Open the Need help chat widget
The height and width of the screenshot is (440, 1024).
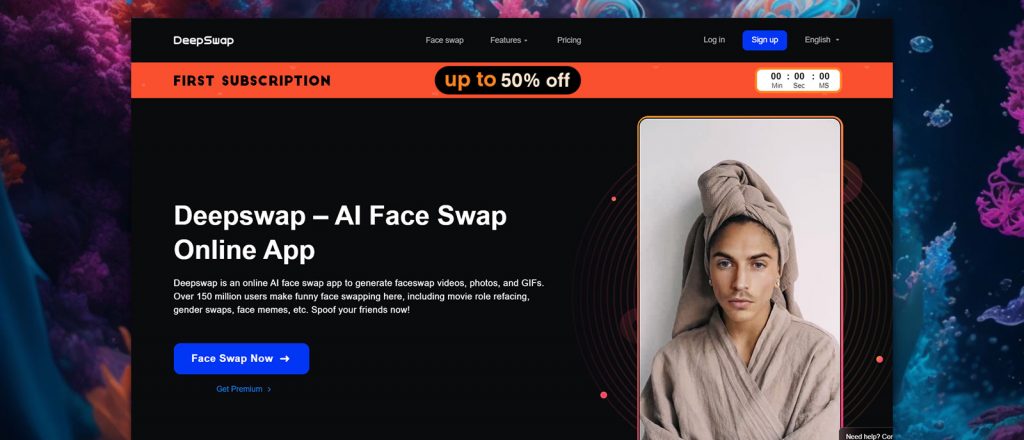pos(868,435)
